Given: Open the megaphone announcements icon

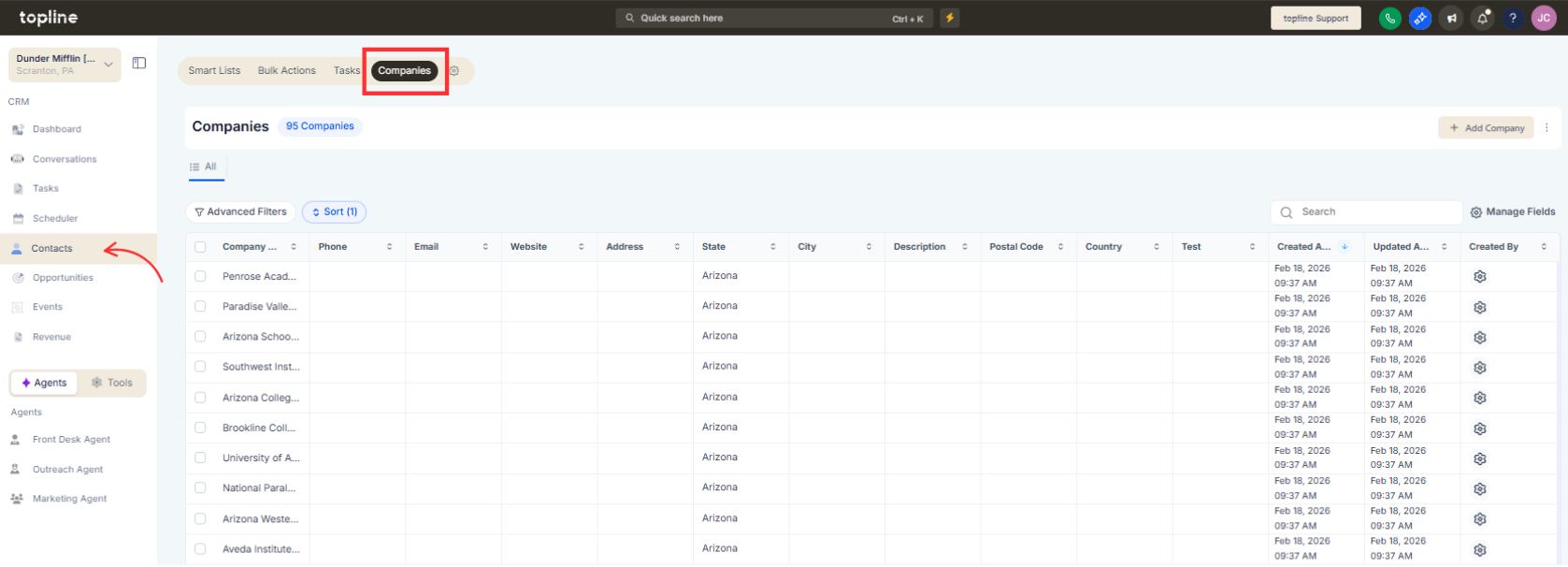Looking at the screenshot, I should click(x=1451, y=18).
